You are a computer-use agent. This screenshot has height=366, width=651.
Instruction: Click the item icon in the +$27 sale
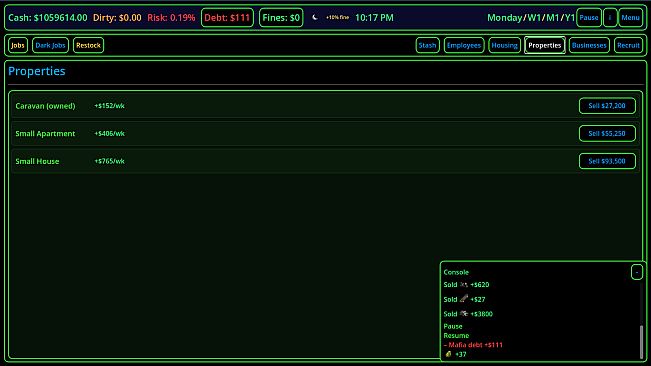tap(464, 298)
